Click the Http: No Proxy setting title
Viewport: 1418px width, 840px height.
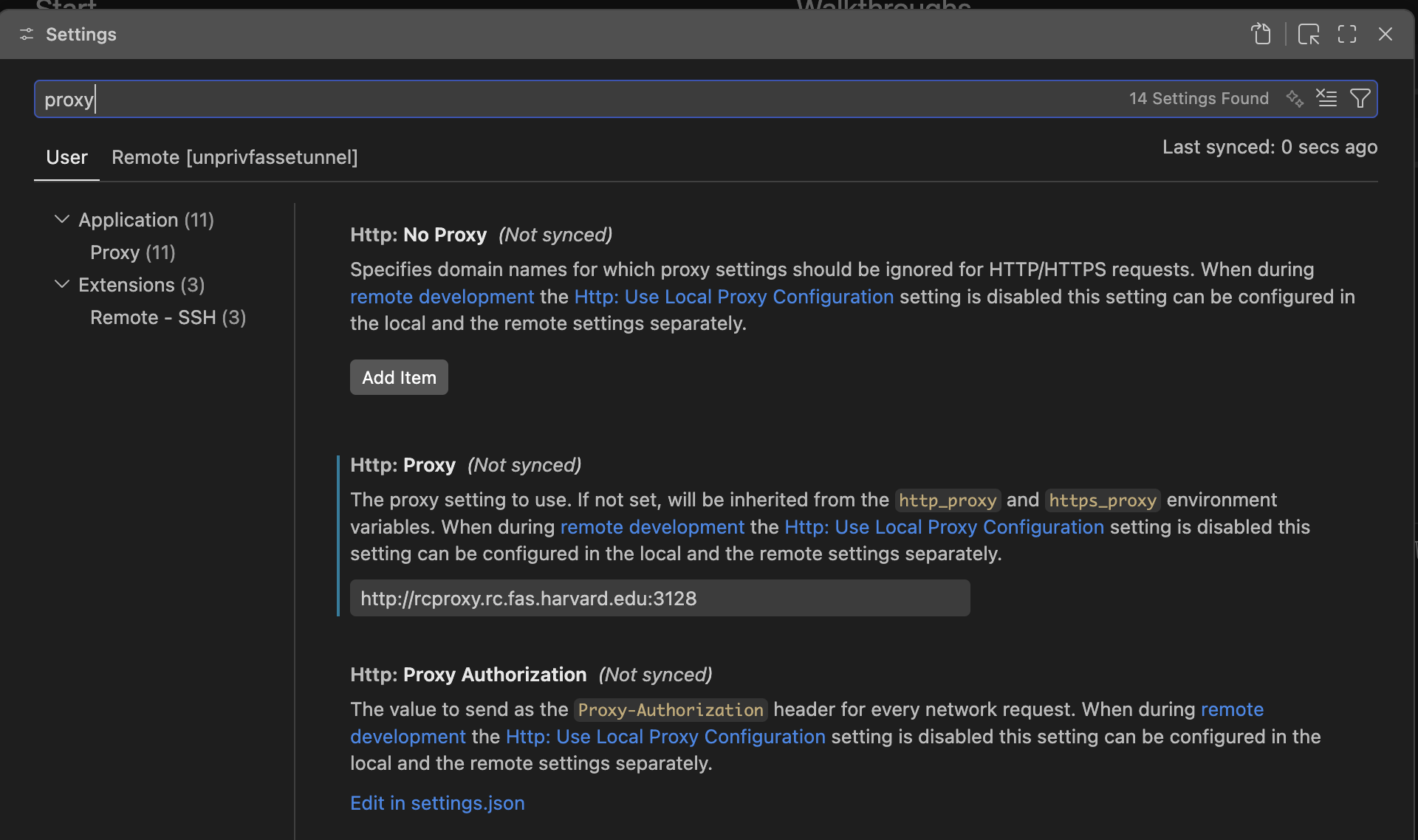click(418, 235)
